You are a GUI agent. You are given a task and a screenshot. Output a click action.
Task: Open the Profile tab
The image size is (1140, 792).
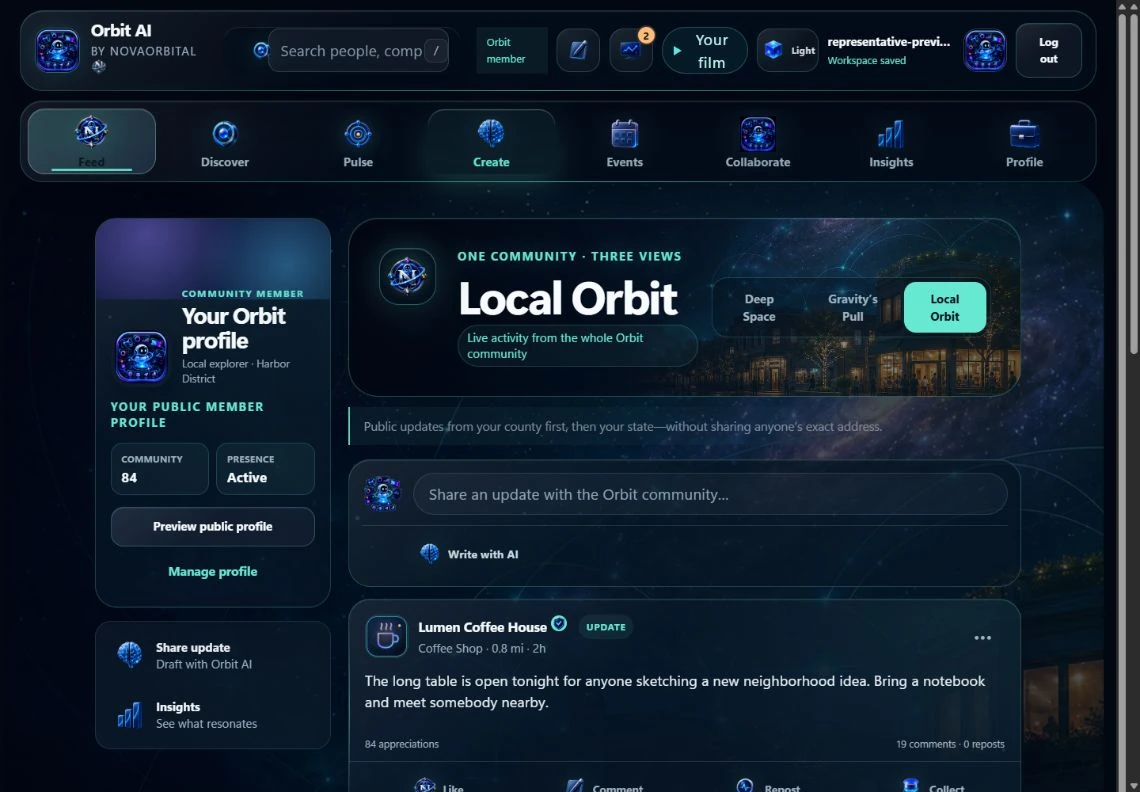pos(1024,141)
